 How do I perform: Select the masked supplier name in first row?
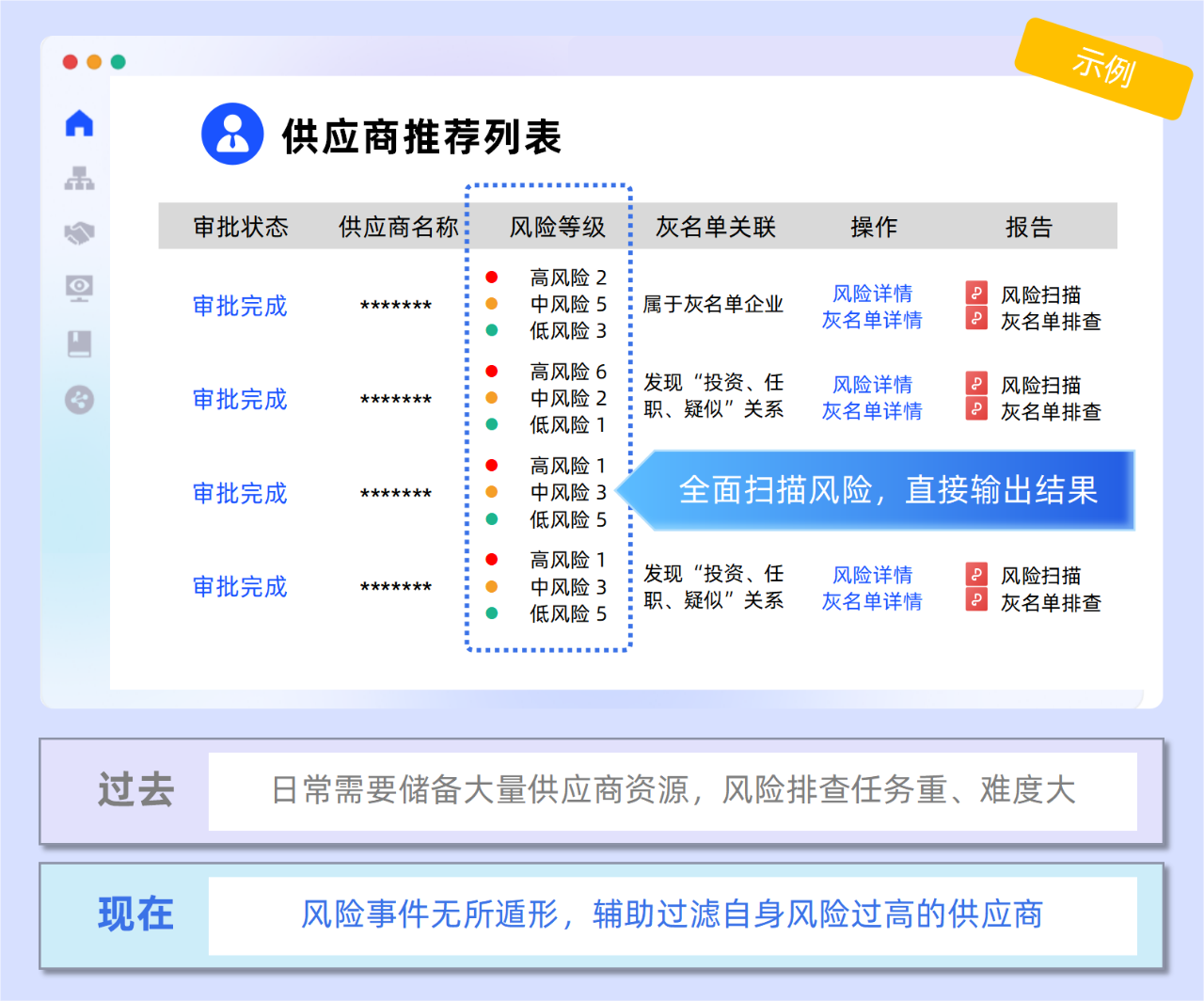(392, 306)
